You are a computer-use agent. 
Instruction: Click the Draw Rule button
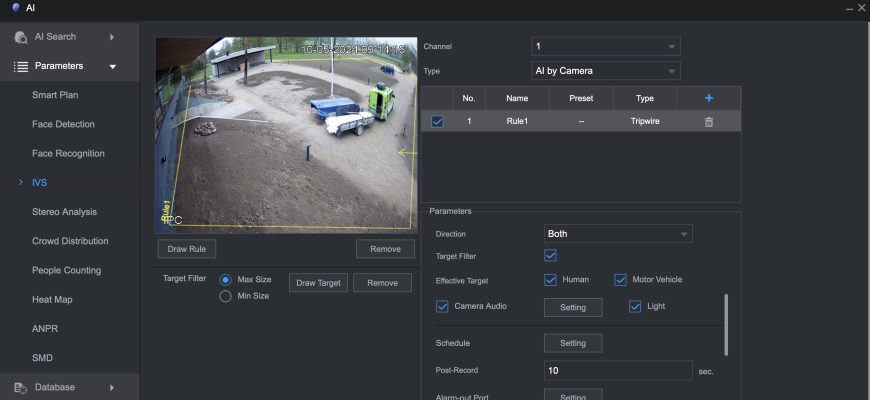[x=186, y=249]
